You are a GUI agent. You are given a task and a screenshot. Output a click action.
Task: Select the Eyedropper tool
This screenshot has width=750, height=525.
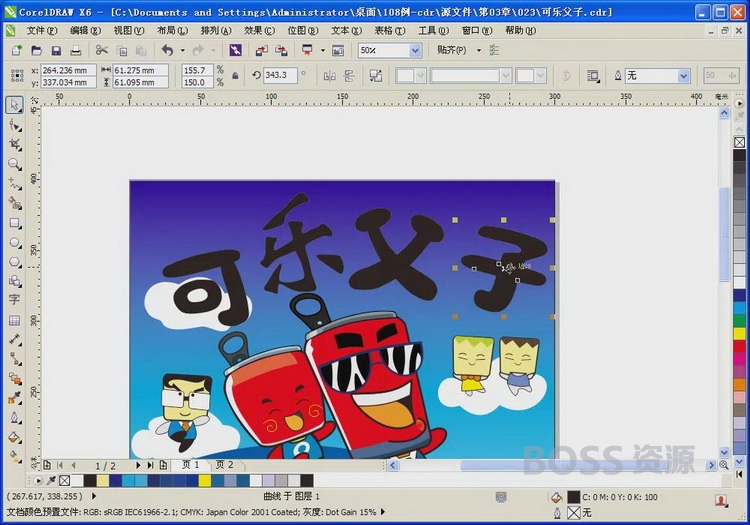point(15,397)
